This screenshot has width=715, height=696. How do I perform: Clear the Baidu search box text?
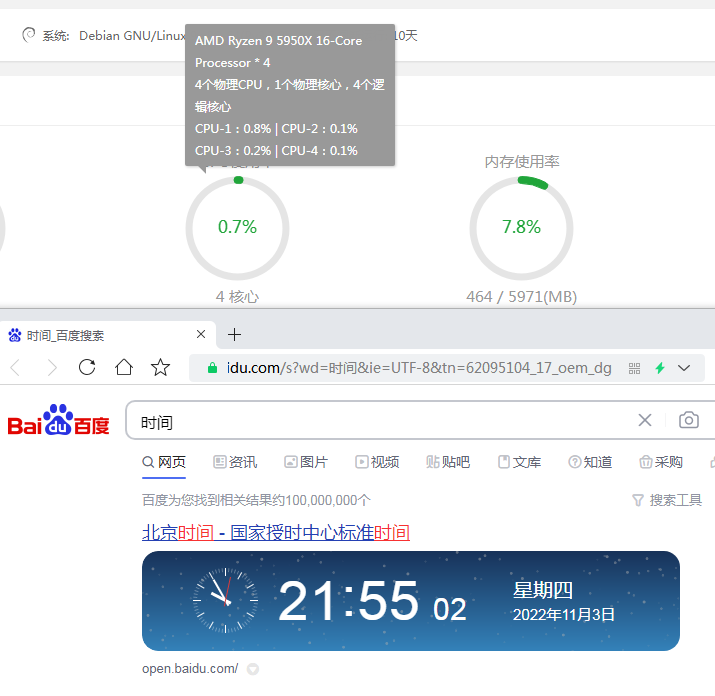coord(645,420)
